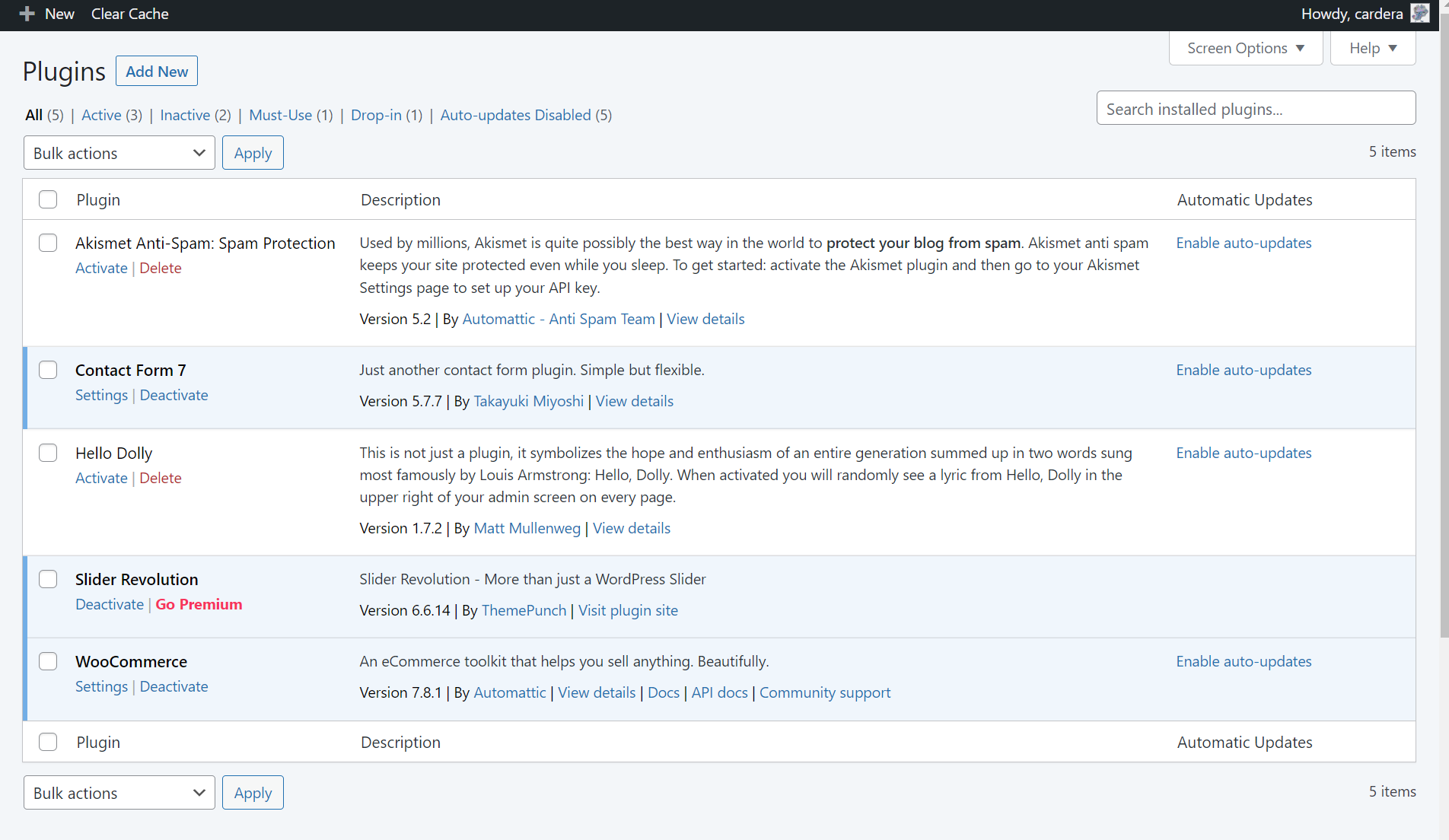Click the top Apply button

tap(253, 153)
